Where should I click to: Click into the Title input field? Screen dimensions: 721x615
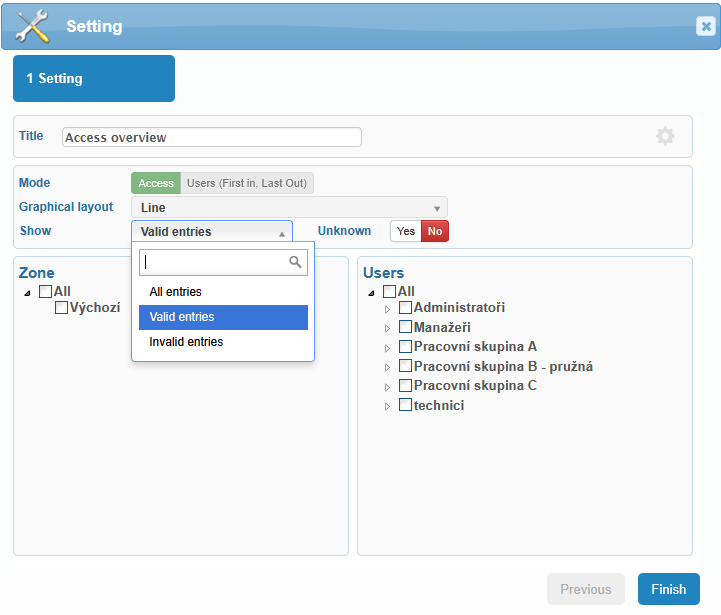[212, 137]
